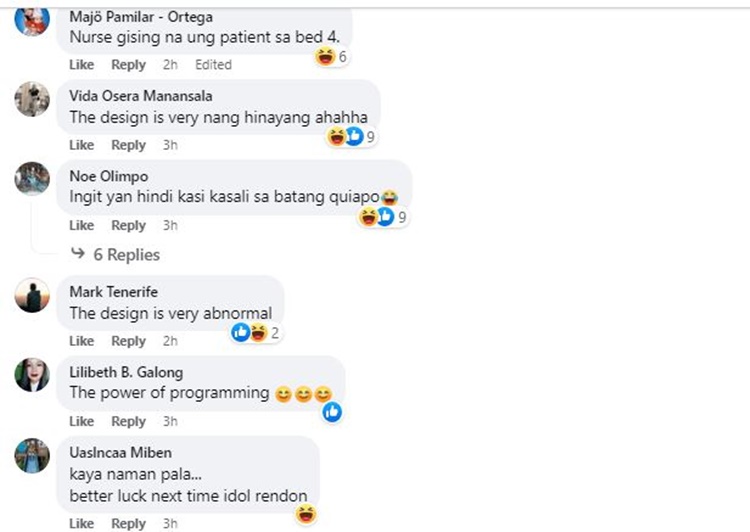
Task: Open the Edited history on first comment
Action: point(213,65)
